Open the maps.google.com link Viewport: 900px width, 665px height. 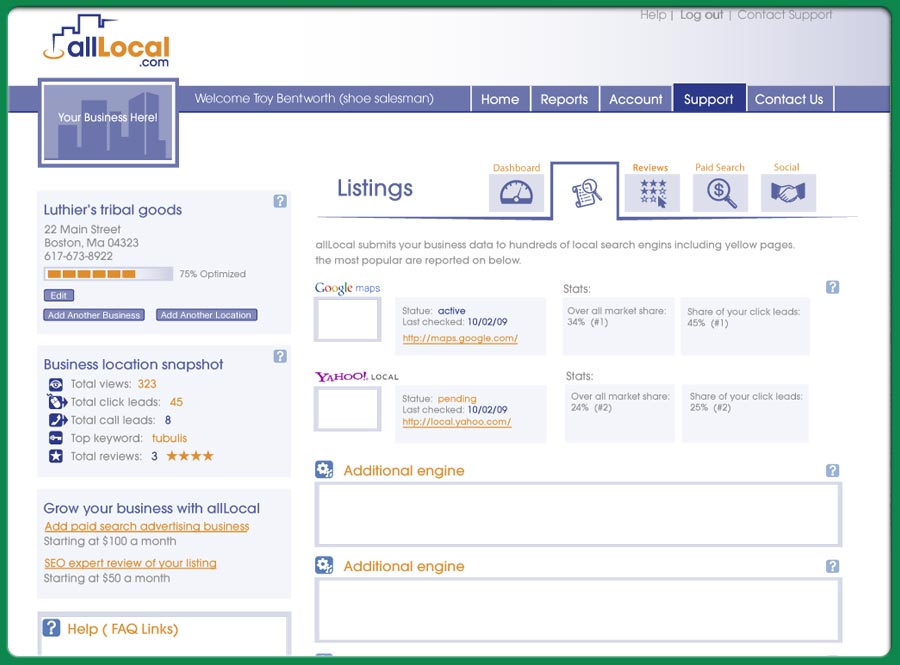pos(460,338)
